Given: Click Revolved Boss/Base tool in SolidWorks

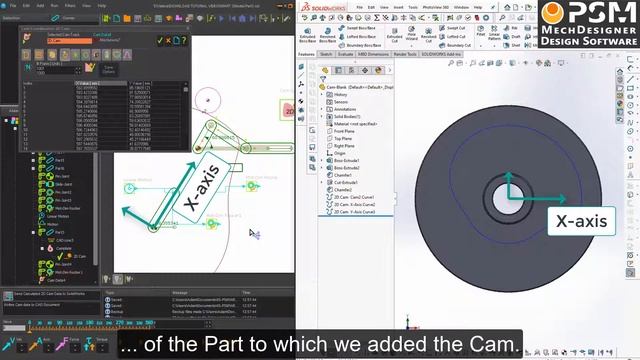Looking at the screenshot, I should coord(327,36).
